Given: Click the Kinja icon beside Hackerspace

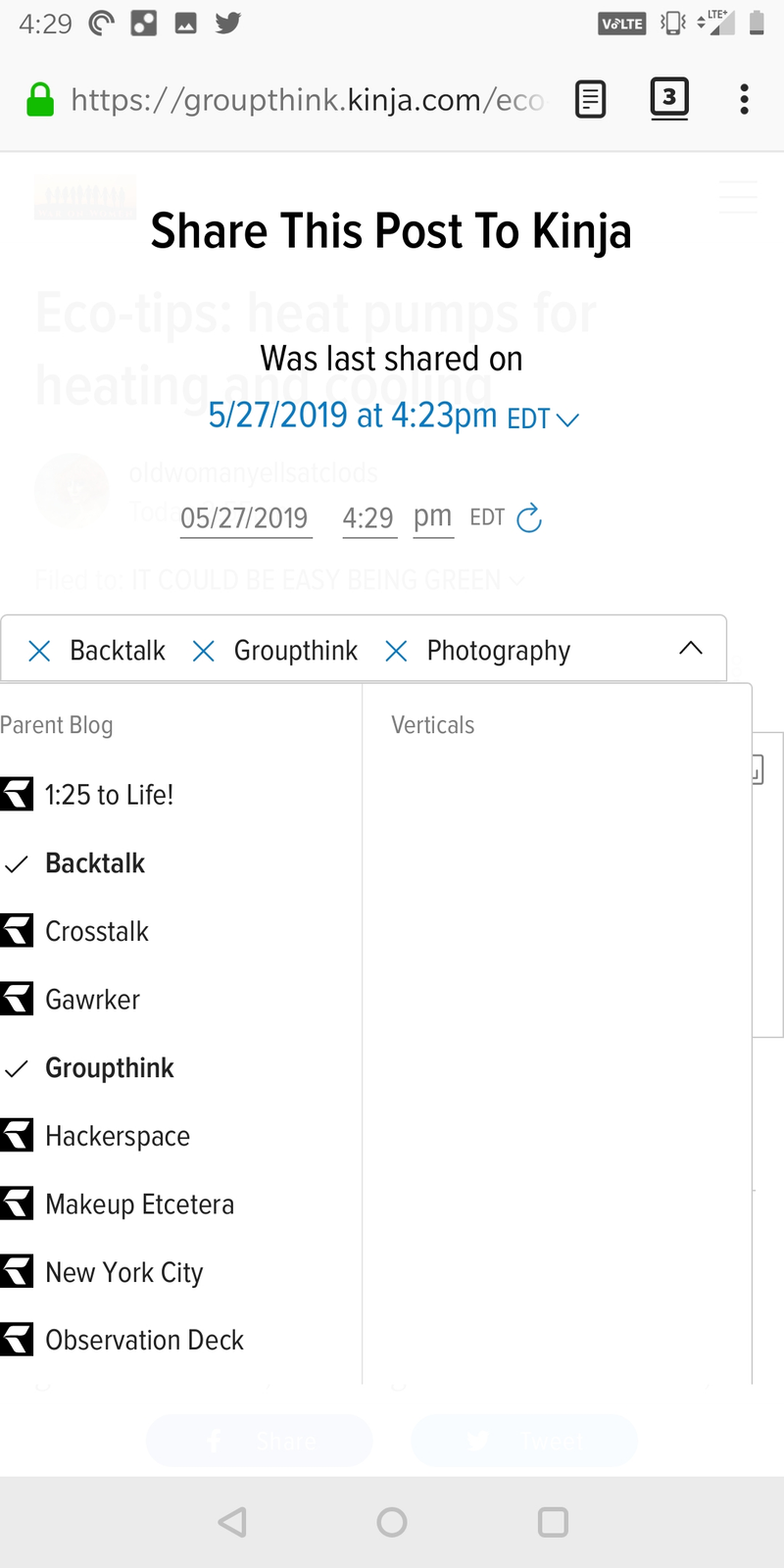Looking at the screenshot, I should 17,1135.
